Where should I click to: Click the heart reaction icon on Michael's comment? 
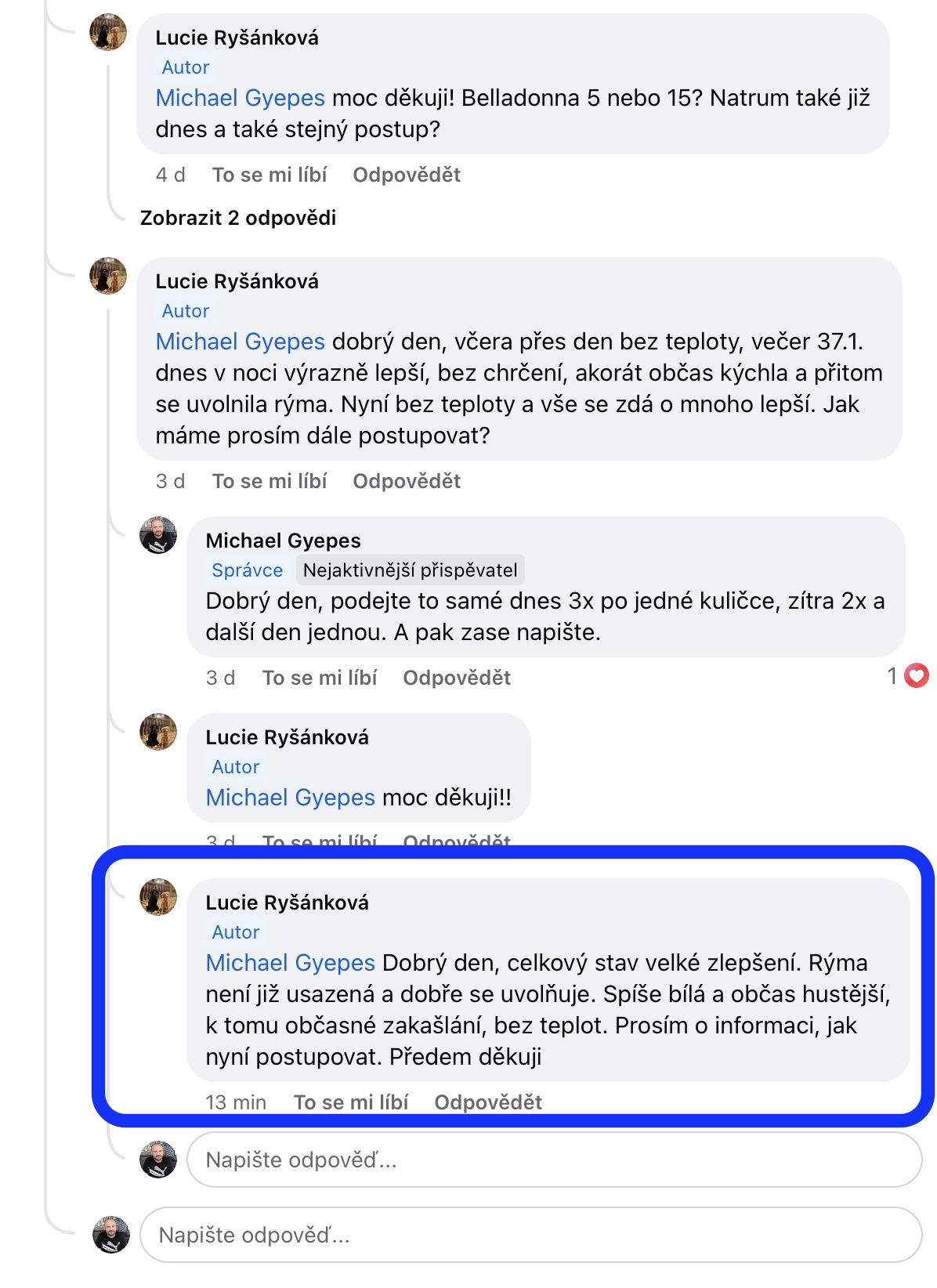coord(916,675)
